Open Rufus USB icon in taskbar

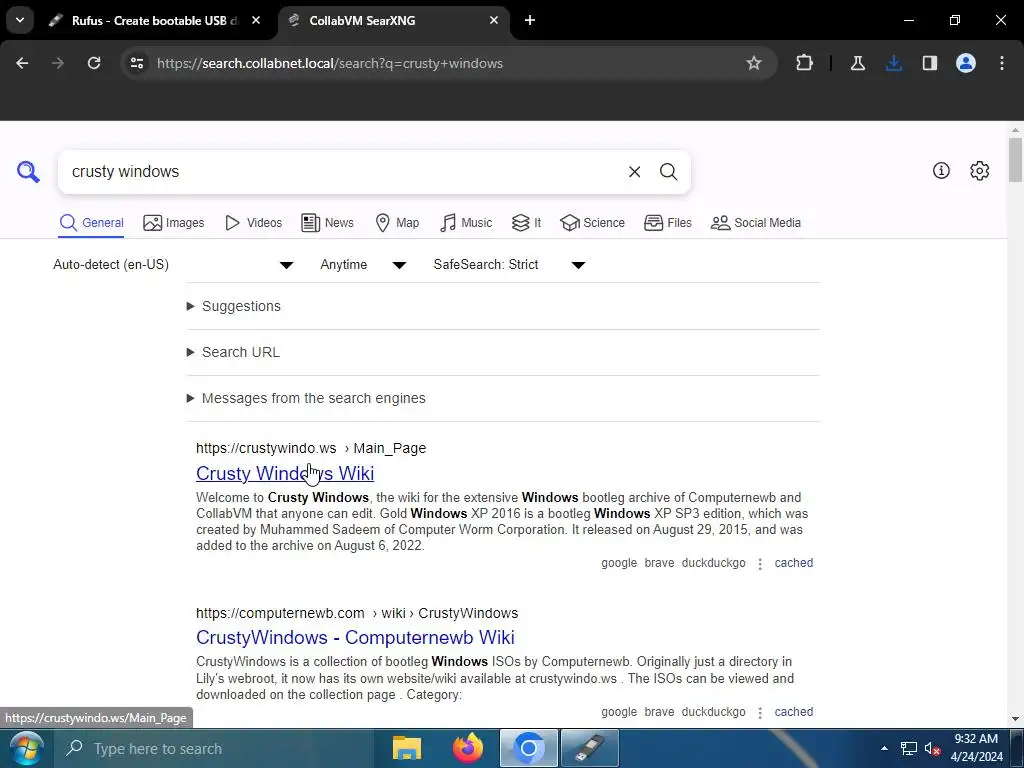[590, 748]
